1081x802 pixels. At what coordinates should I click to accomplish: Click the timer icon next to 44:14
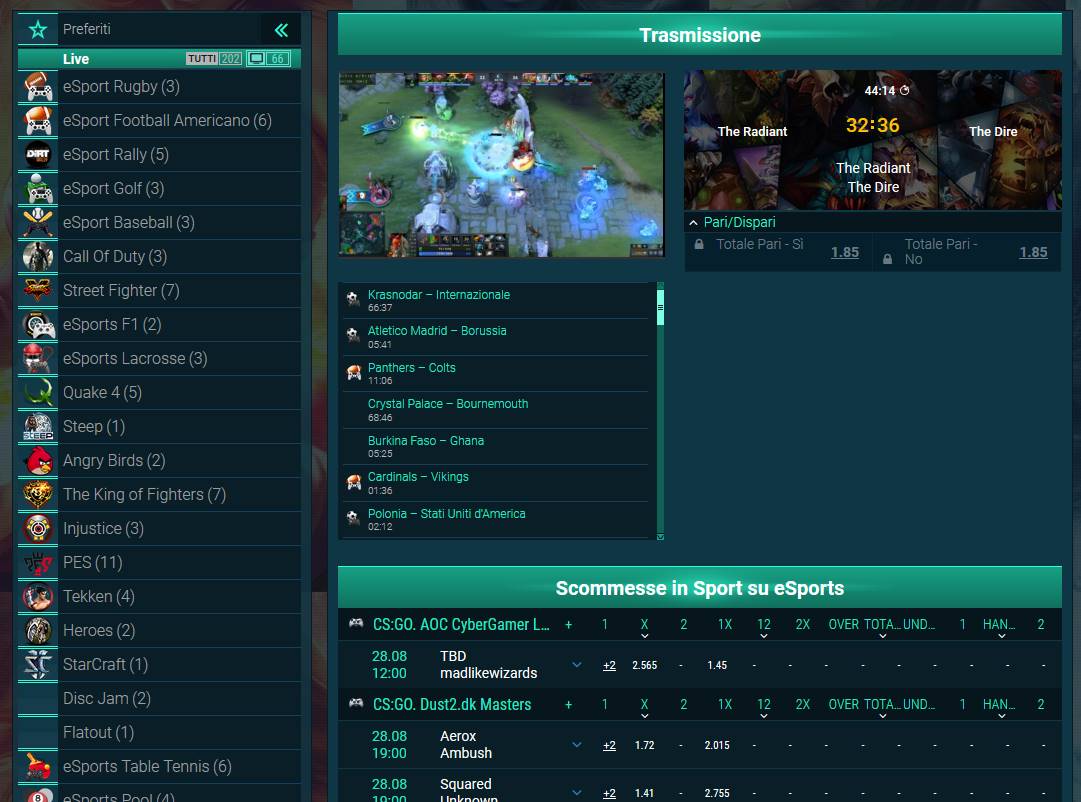point(905,90)
